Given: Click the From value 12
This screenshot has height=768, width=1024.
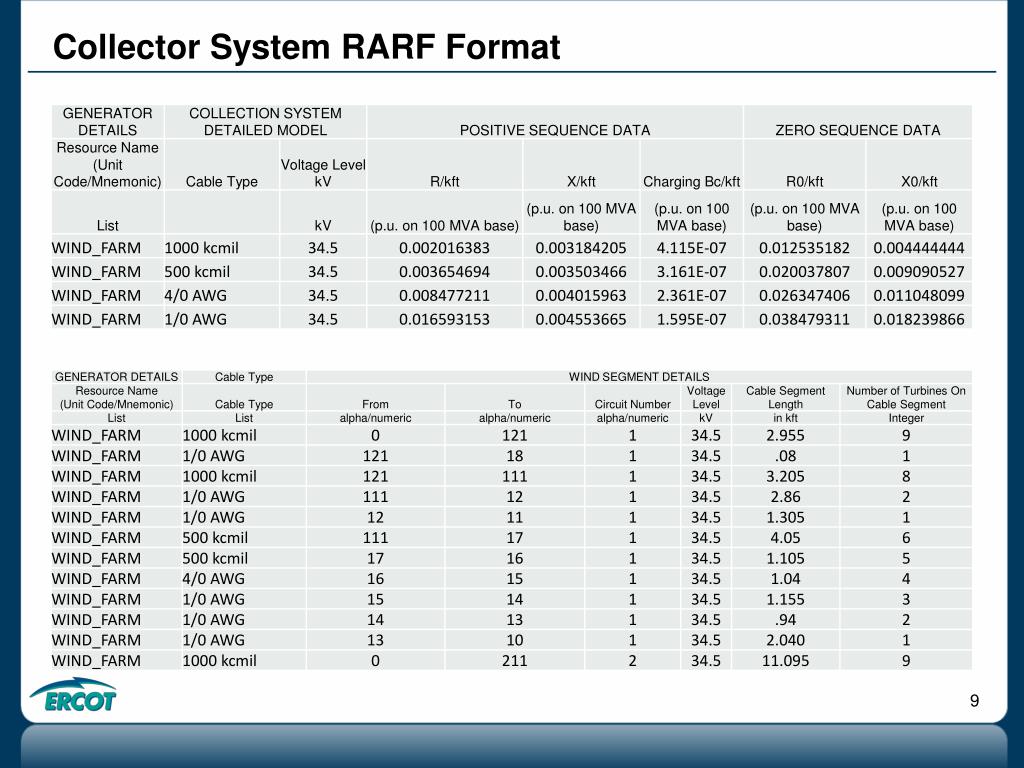Looking at the screenshot, I should coord(375,517).
